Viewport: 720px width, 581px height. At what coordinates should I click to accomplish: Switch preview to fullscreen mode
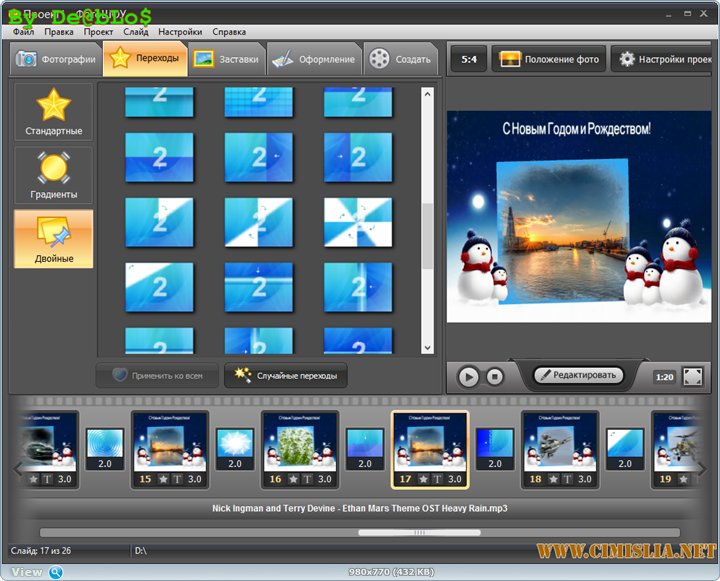[692, 377]
